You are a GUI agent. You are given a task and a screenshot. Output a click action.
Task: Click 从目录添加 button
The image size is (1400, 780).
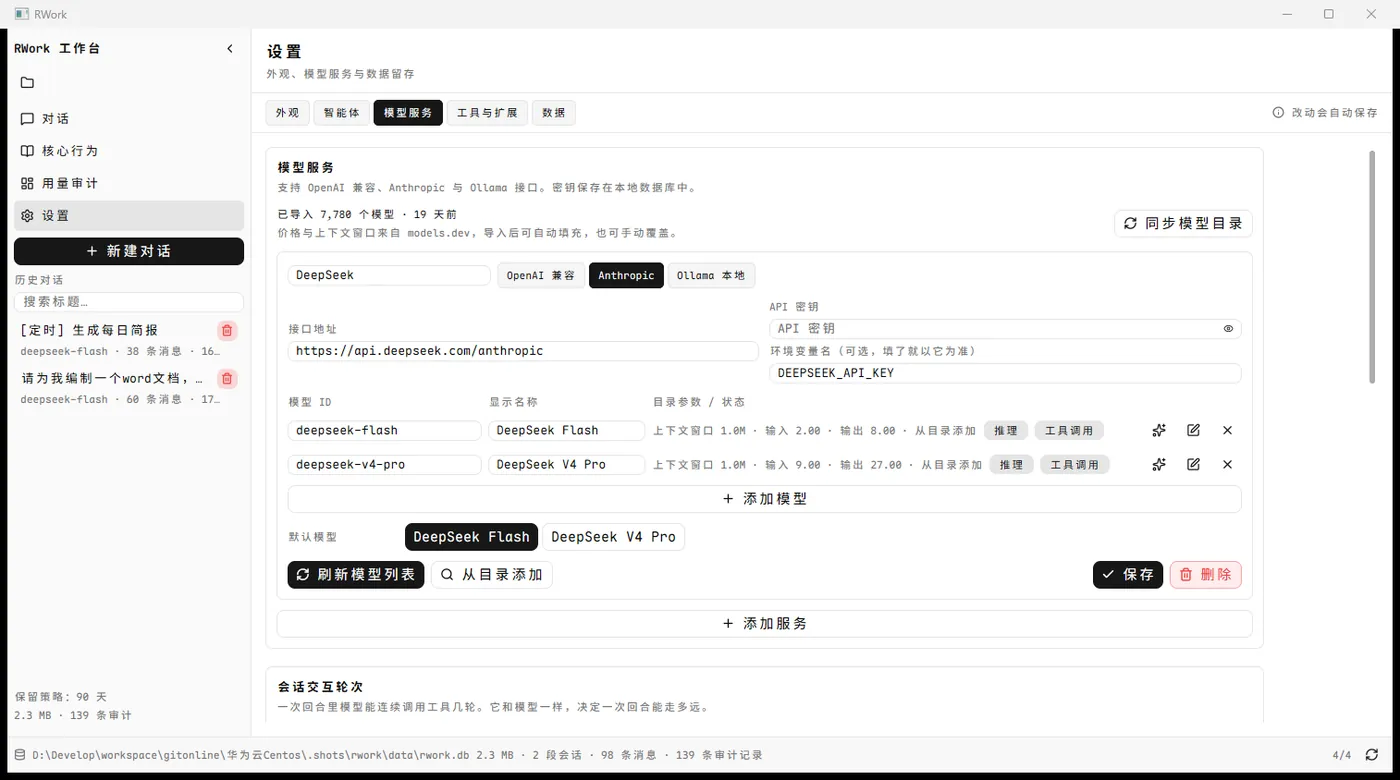tap(492, 575)
